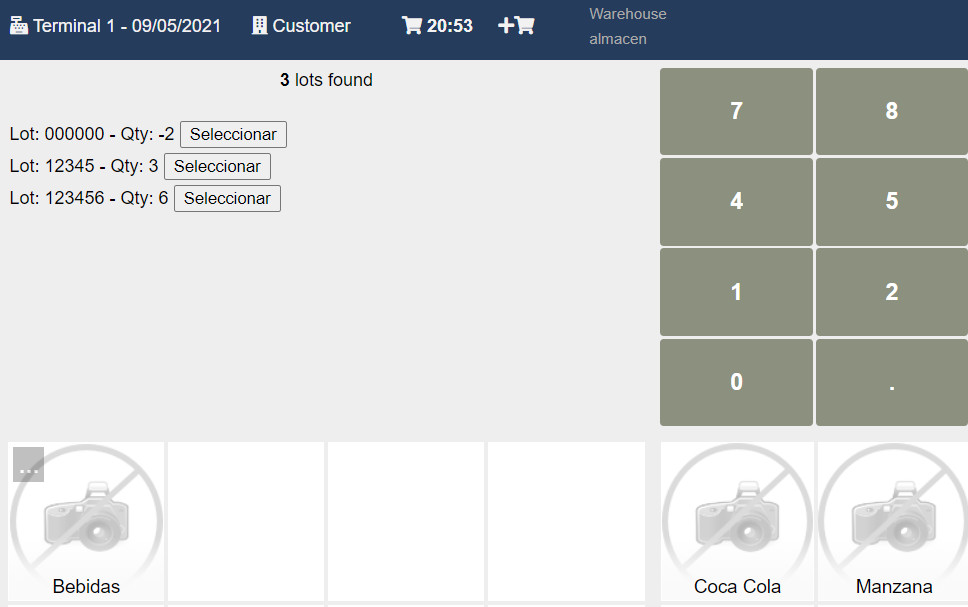
Task: Add a new cart with plus-cart icon
Action: pos(516,26)
